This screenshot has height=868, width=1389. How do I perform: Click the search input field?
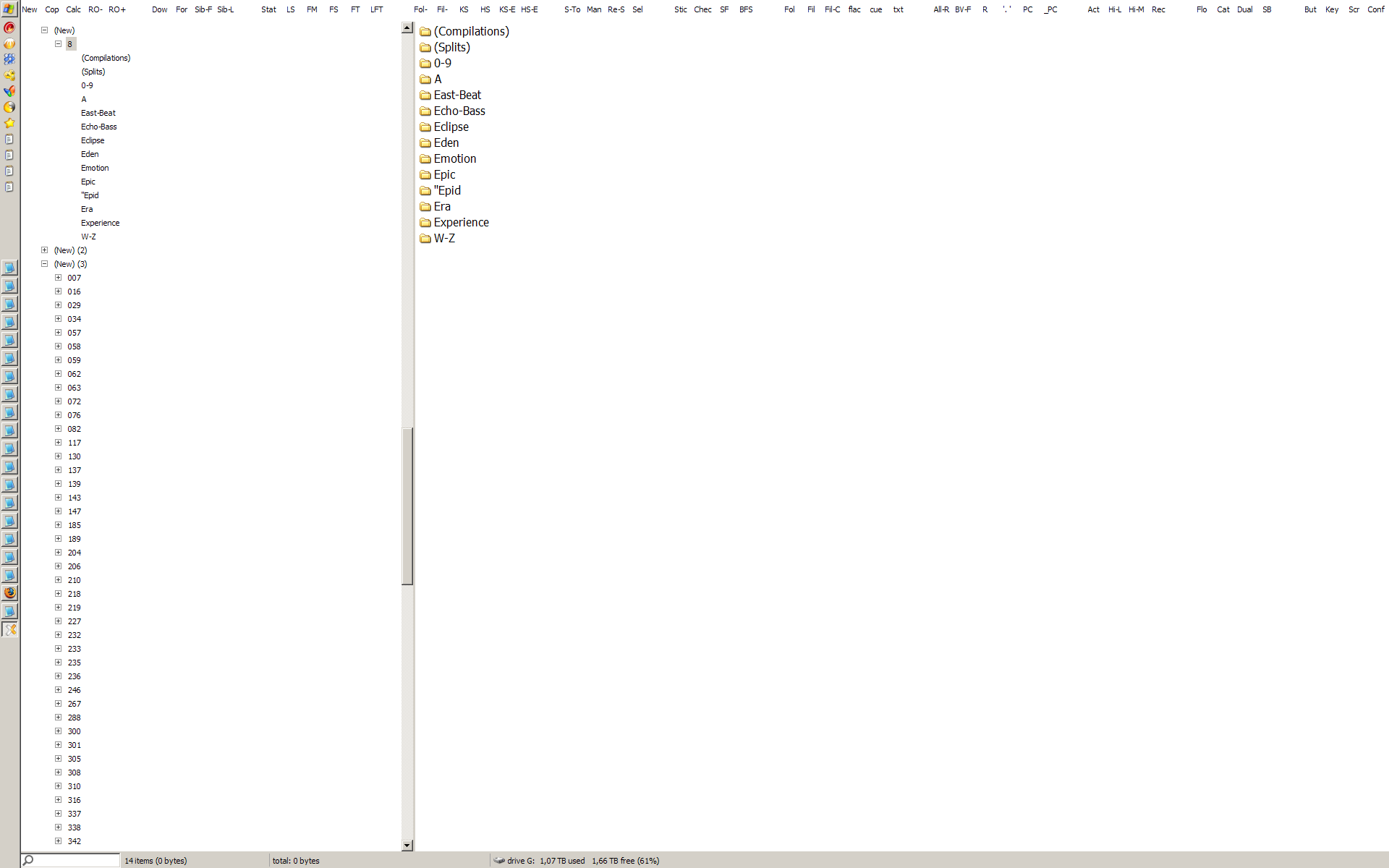pos(76,860)
